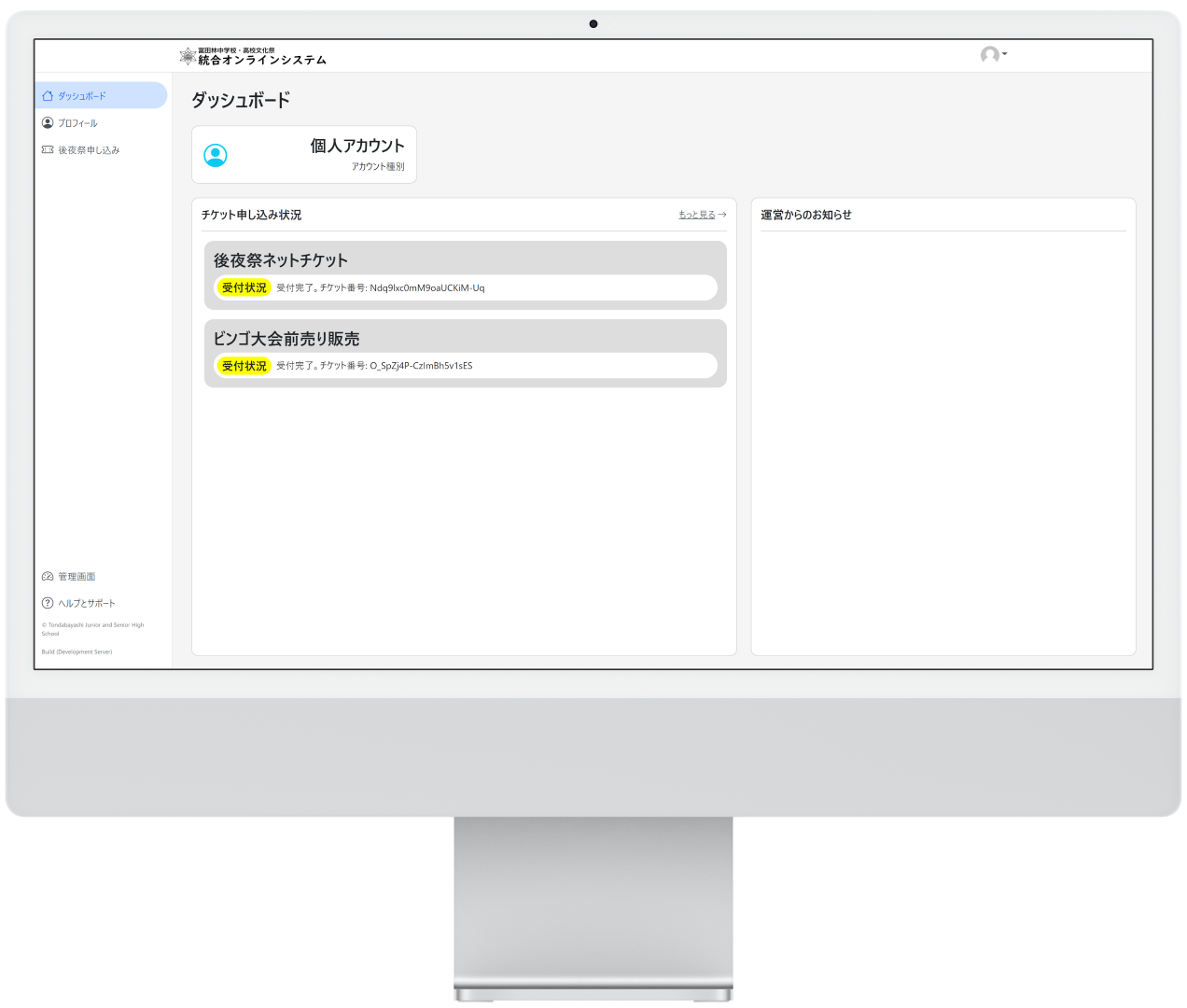Click the gauge icon beside 管理画面
This screenshot has height=1008, width=1187.
(48, 577)
